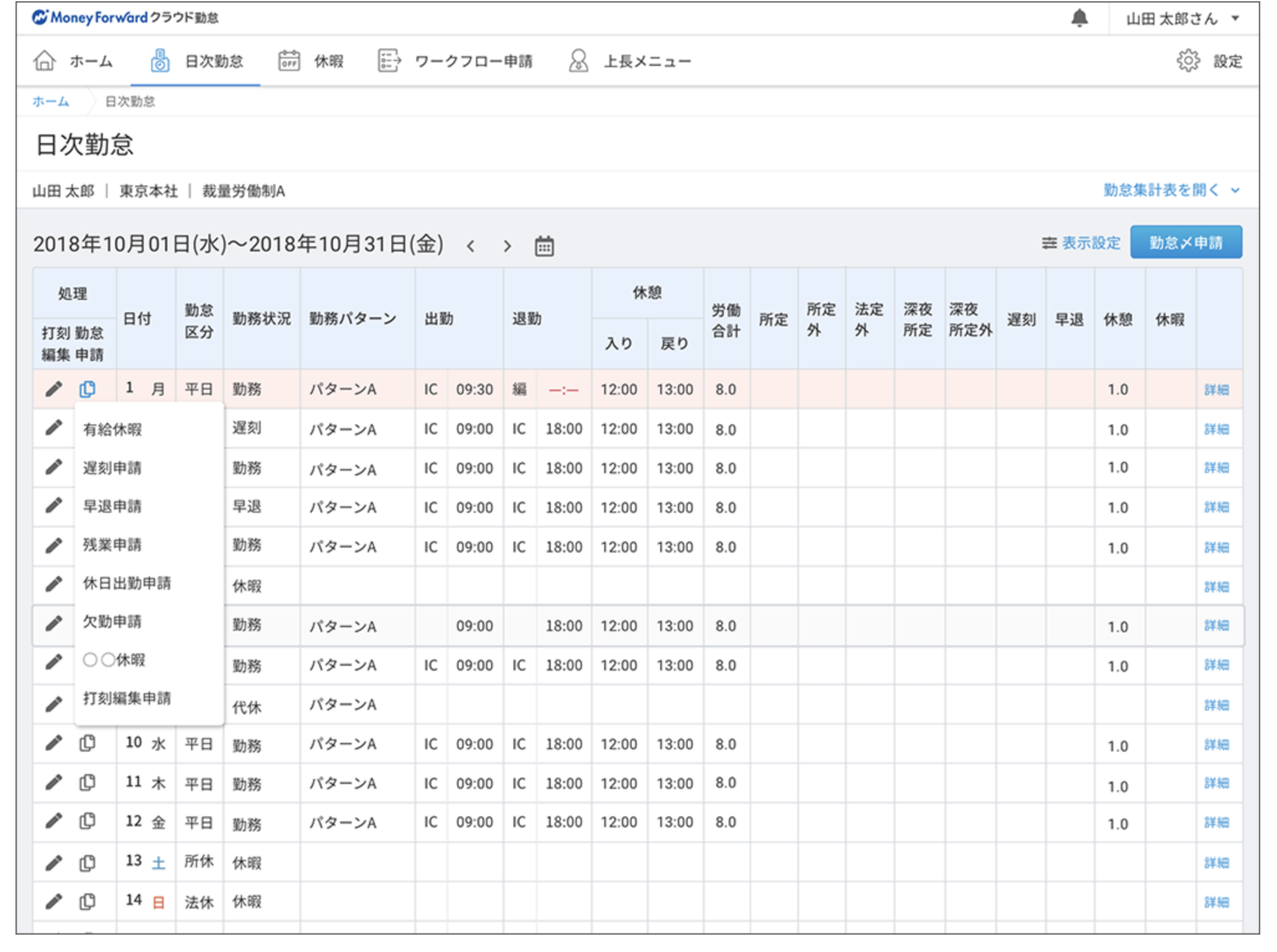Screen dimensions: 1277x952
Task: Click the application icon for day 12
Action: [87, 822]
